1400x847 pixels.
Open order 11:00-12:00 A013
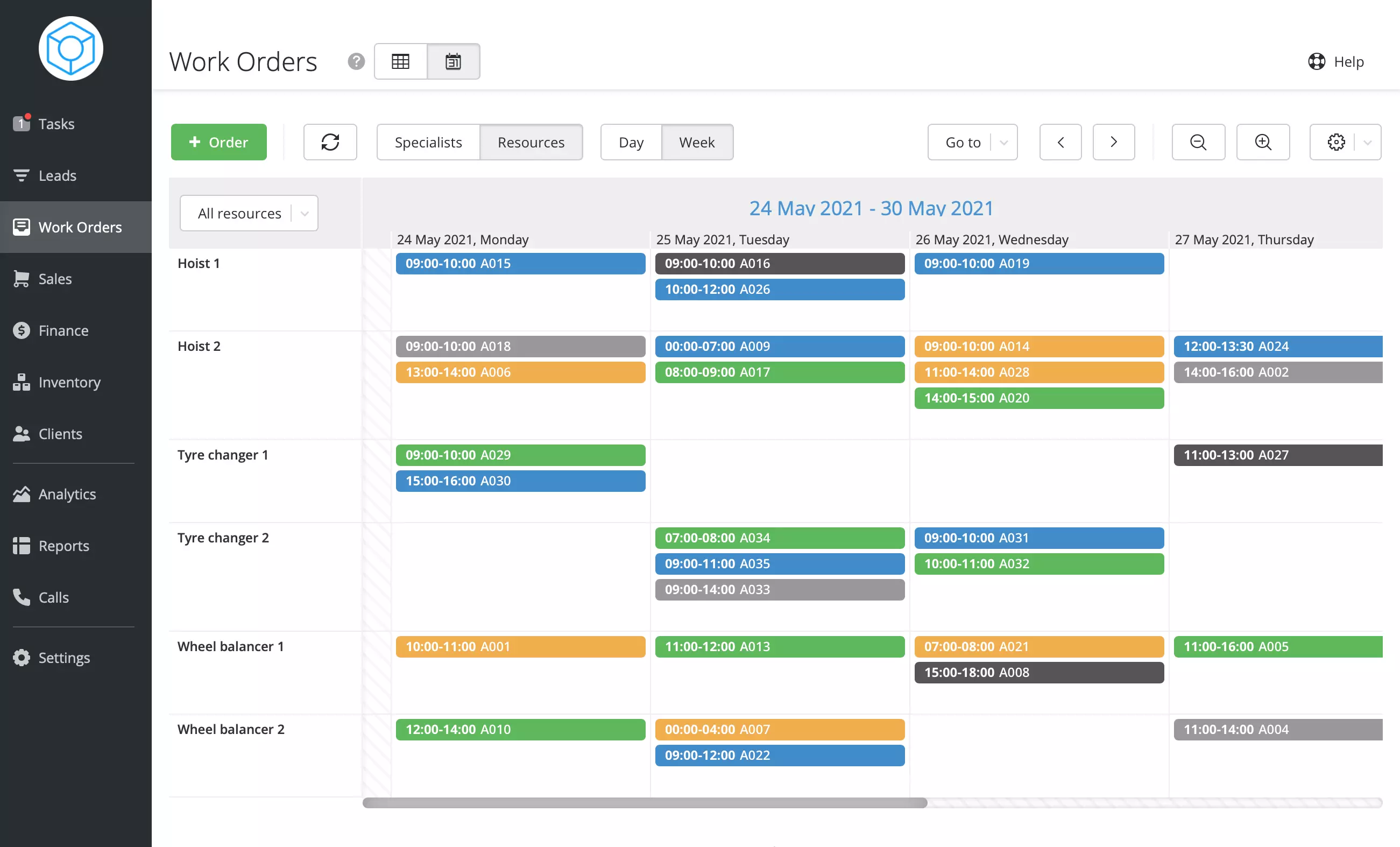[x=780, y=647]
